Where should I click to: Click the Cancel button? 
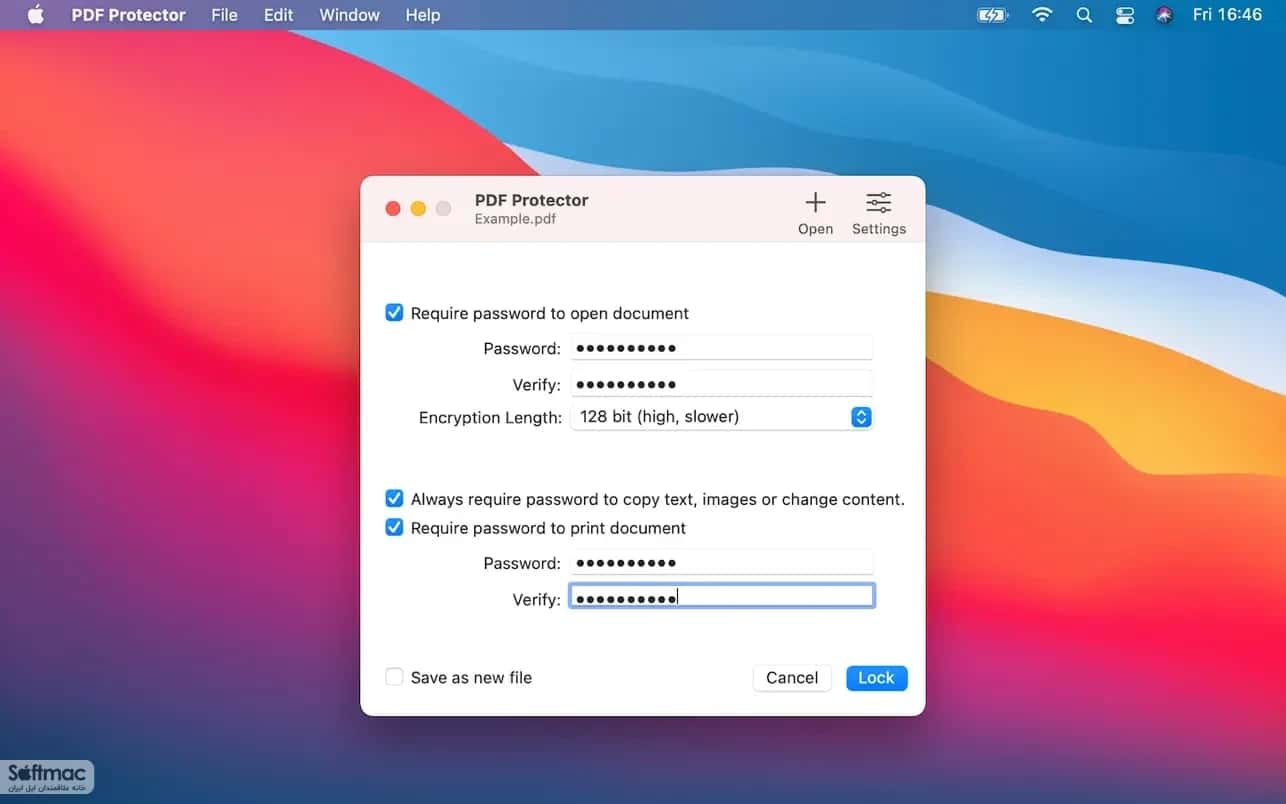(x=792, y=678)
